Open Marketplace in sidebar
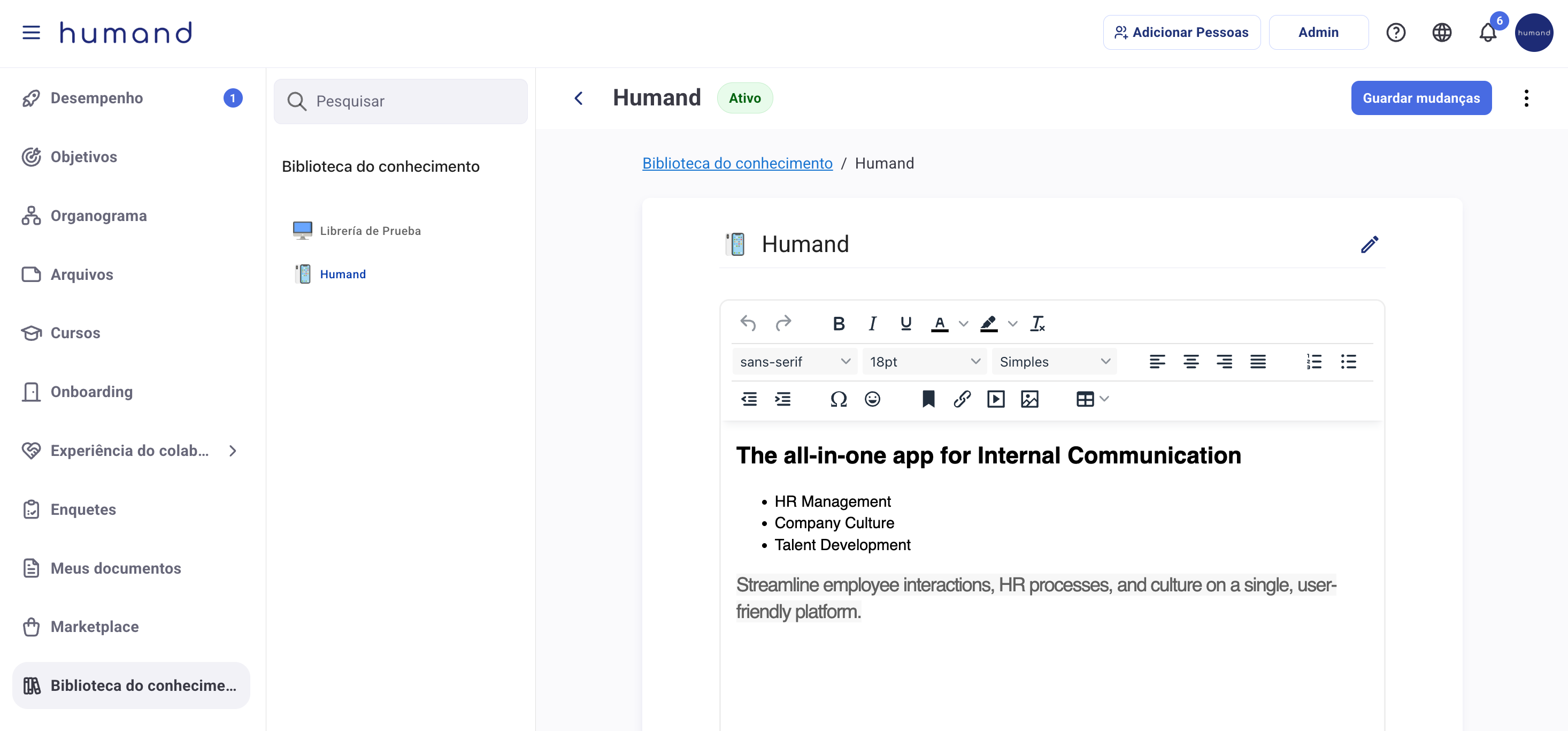Viewport: 1568px width, 731px height. 131,626
